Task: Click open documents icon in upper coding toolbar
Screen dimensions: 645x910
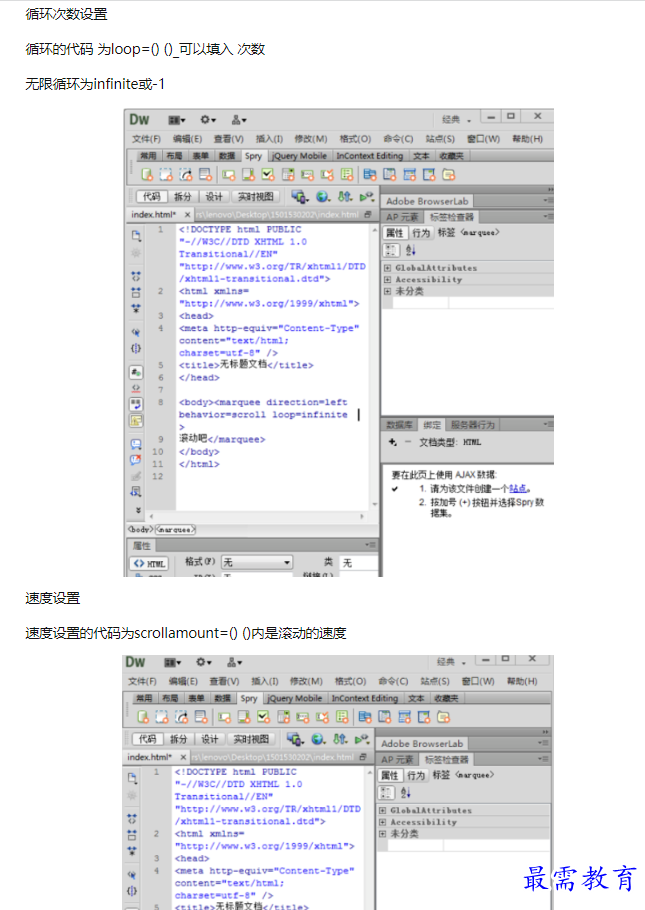Action: pyautogui.click(x=136, y=235)
